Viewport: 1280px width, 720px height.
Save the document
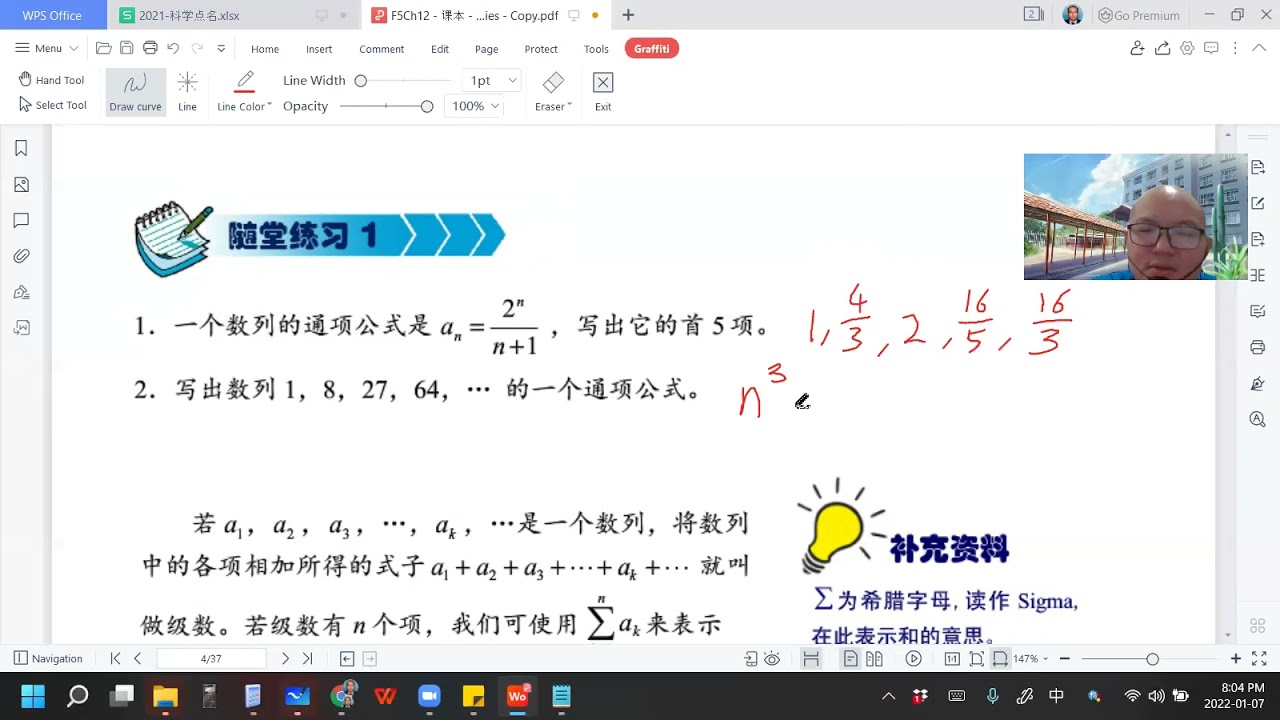pos(127,48)
